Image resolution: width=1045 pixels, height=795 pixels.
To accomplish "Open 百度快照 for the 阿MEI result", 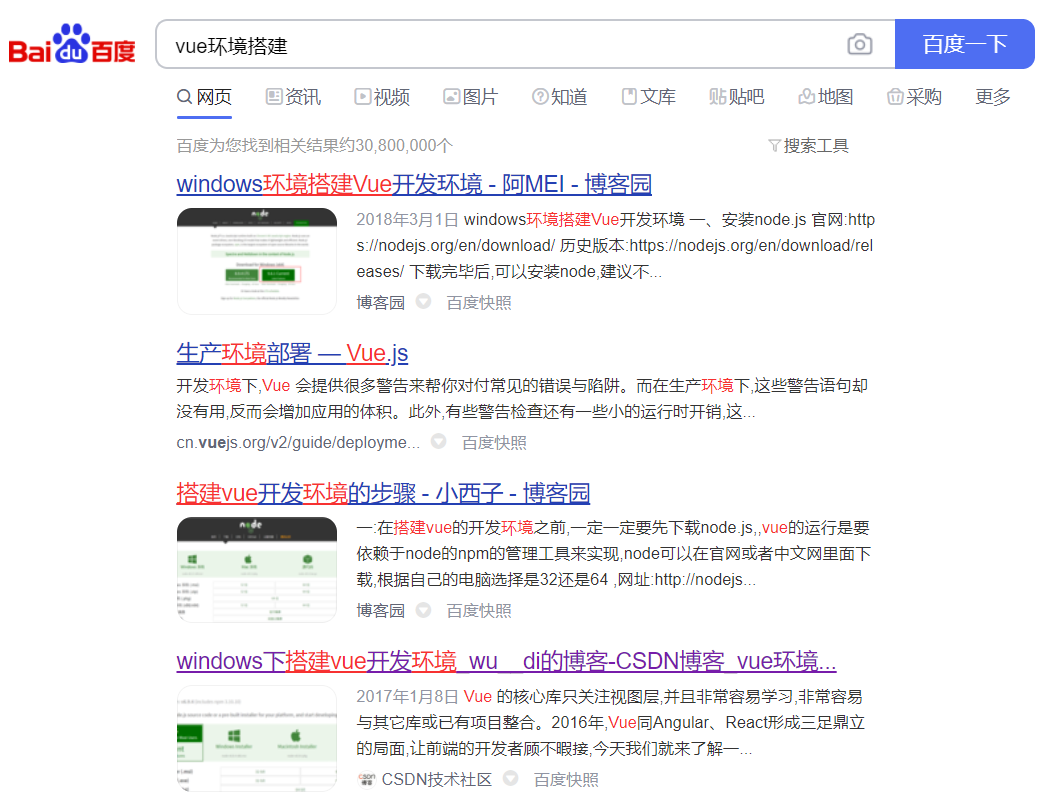I will pos(479,303).
